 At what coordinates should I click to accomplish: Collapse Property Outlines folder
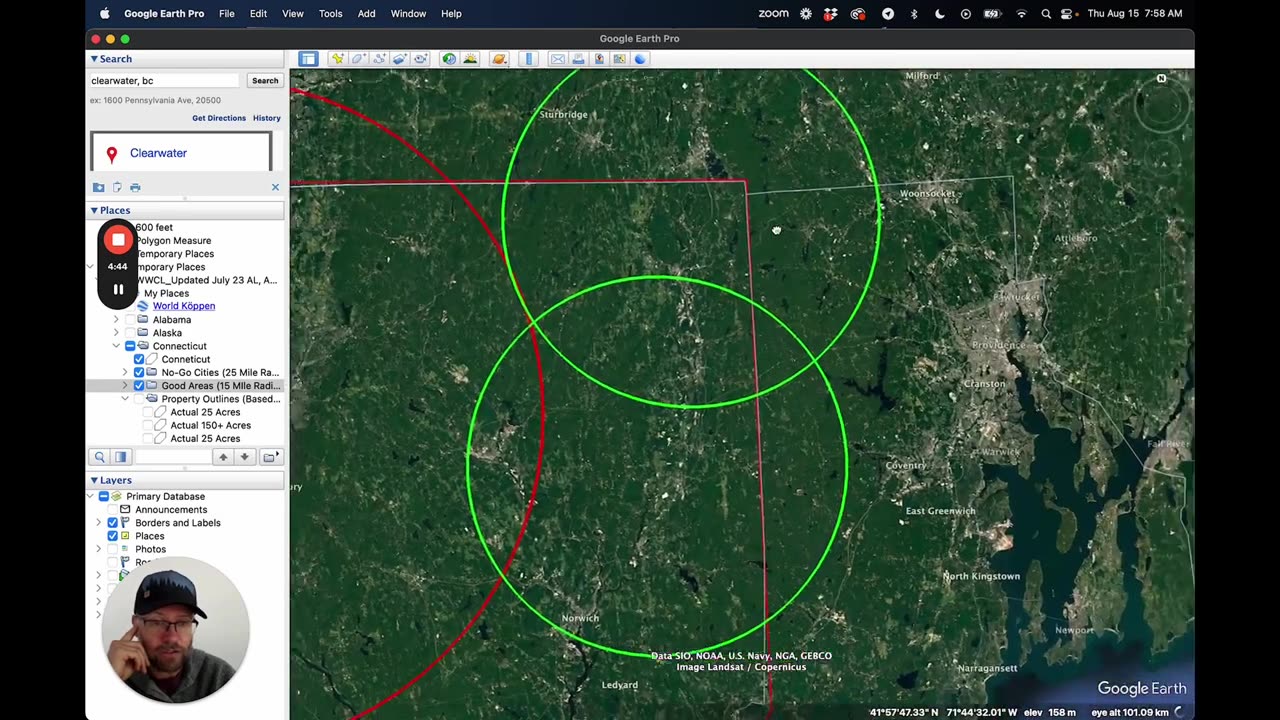[125, 399]
